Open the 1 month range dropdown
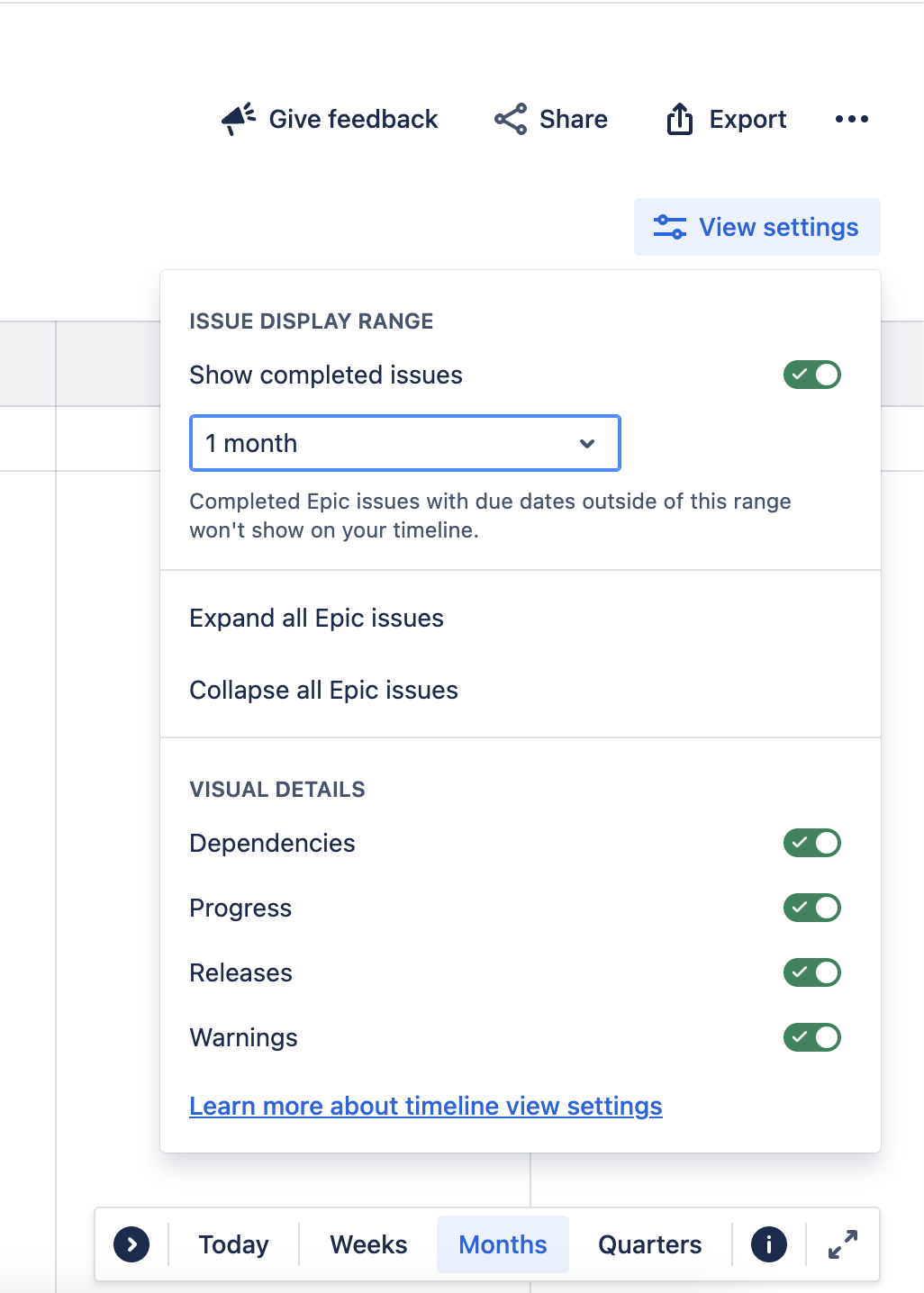 click(404, 443)
